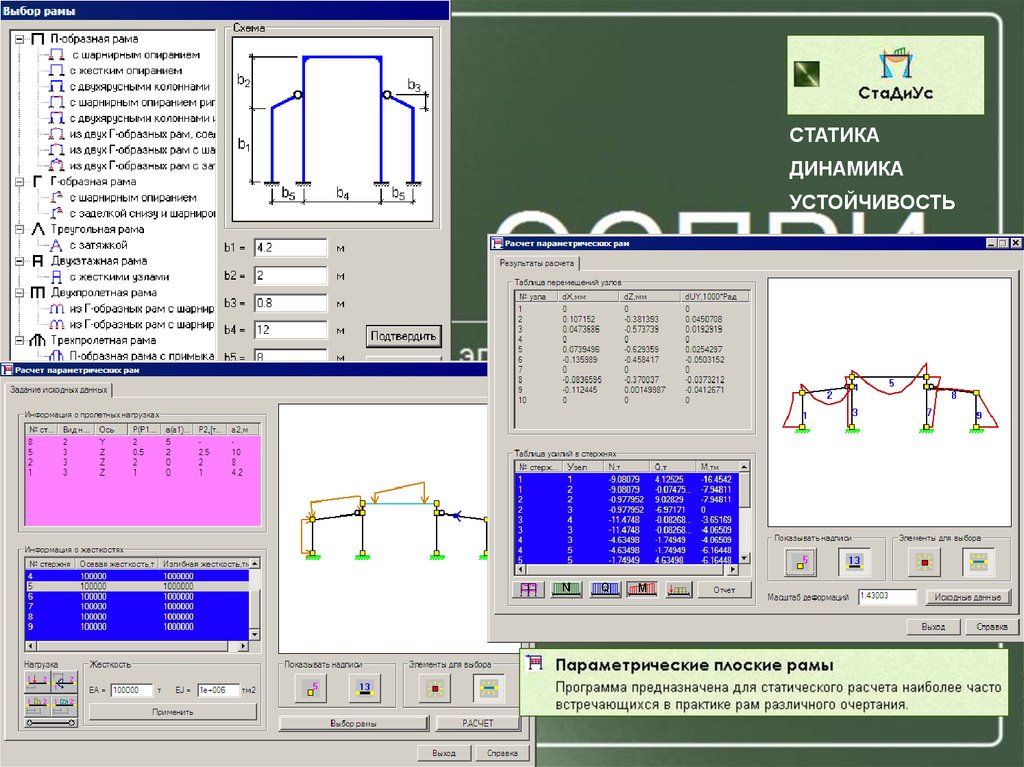
Task: Click the deformed frame icon under forces table
Action: [x=528, y=590]
